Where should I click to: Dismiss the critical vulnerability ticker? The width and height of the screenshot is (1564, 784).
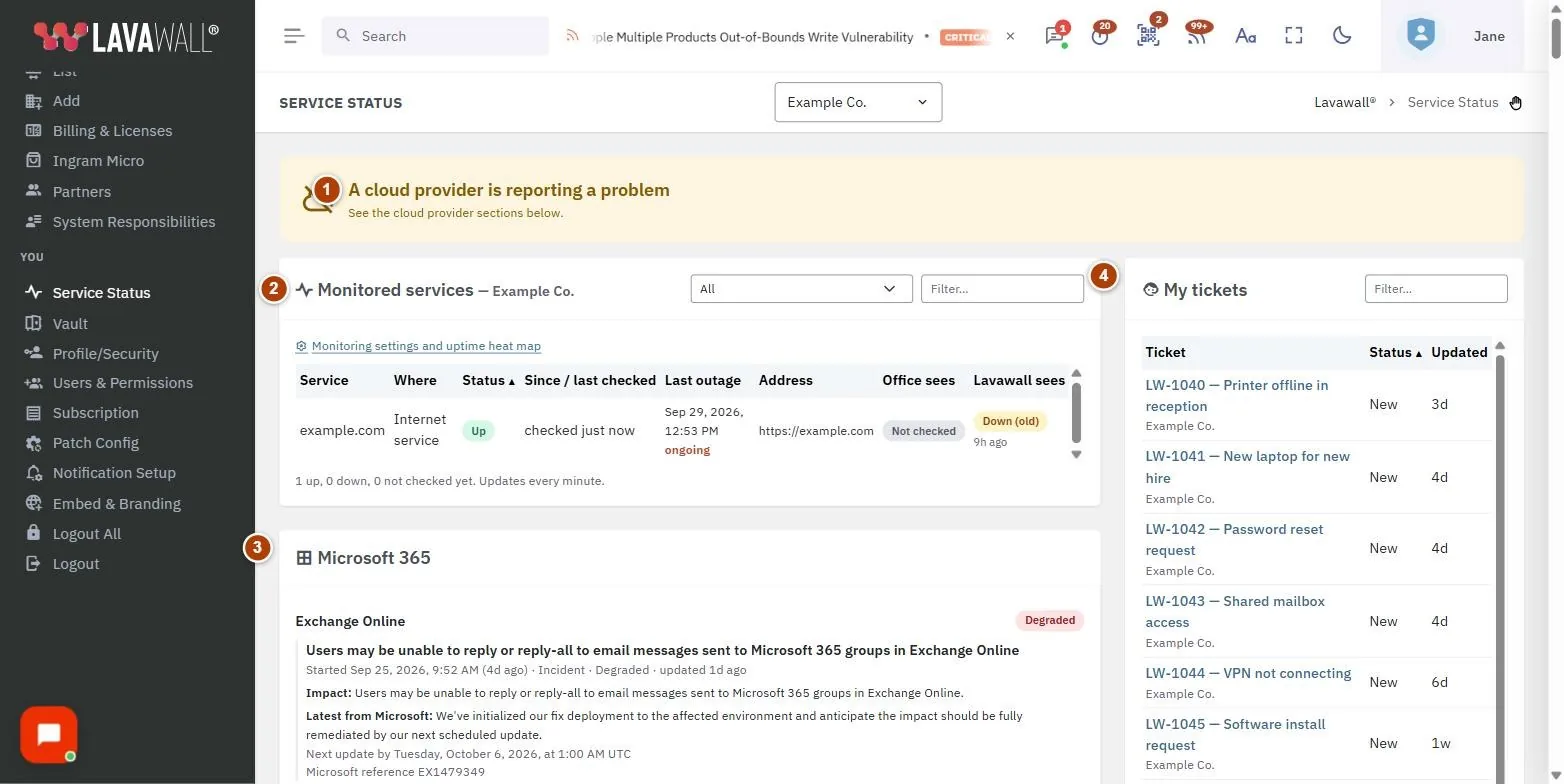pos(1010,36)
